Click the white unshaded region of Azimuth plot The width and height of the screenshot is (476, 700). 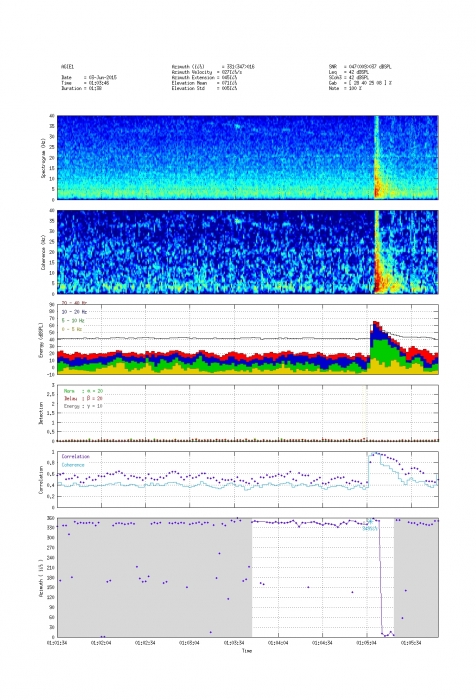click(322, 578)
